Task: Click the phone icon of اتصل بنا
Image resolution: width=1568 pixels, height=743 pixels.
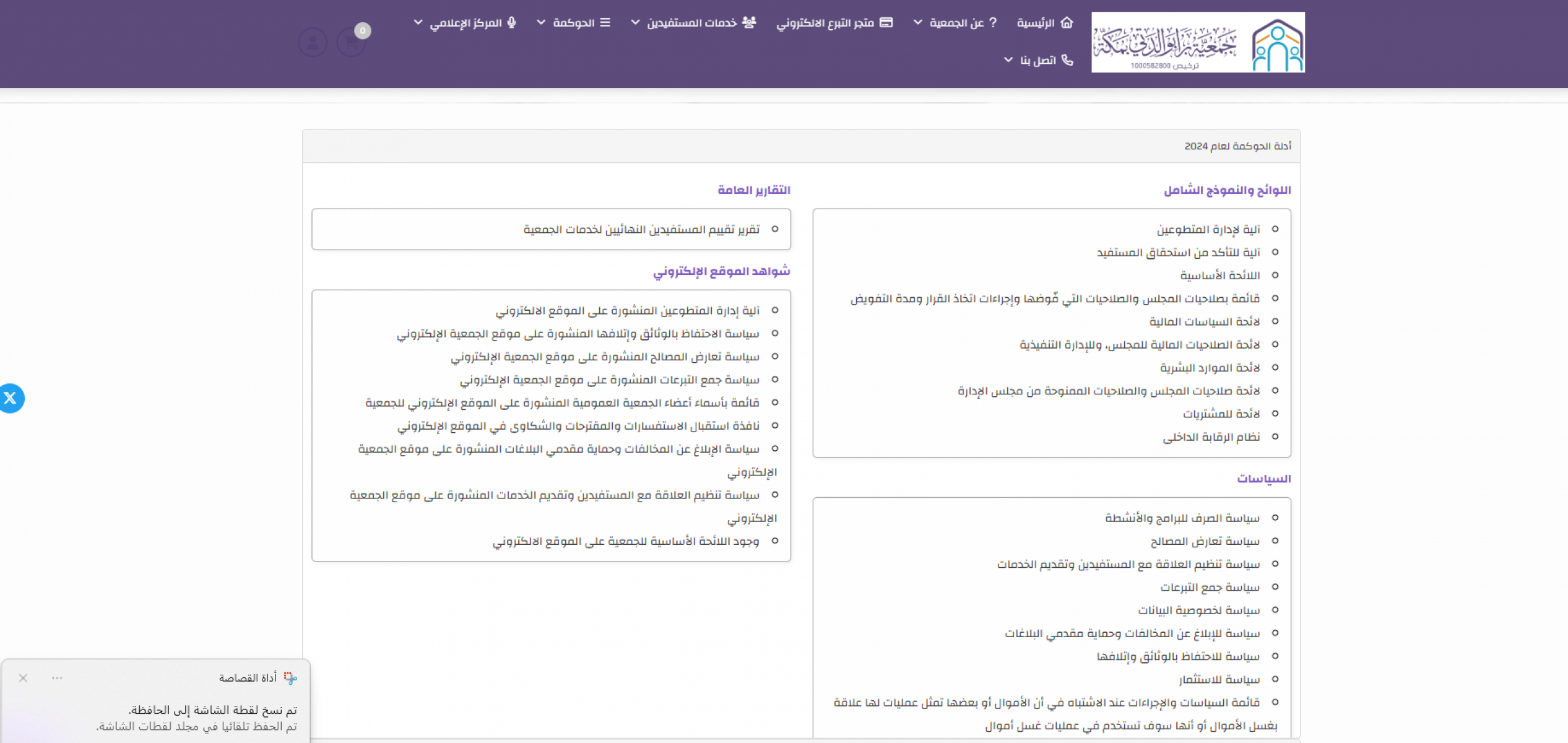Action: (x=1067, y=60)
